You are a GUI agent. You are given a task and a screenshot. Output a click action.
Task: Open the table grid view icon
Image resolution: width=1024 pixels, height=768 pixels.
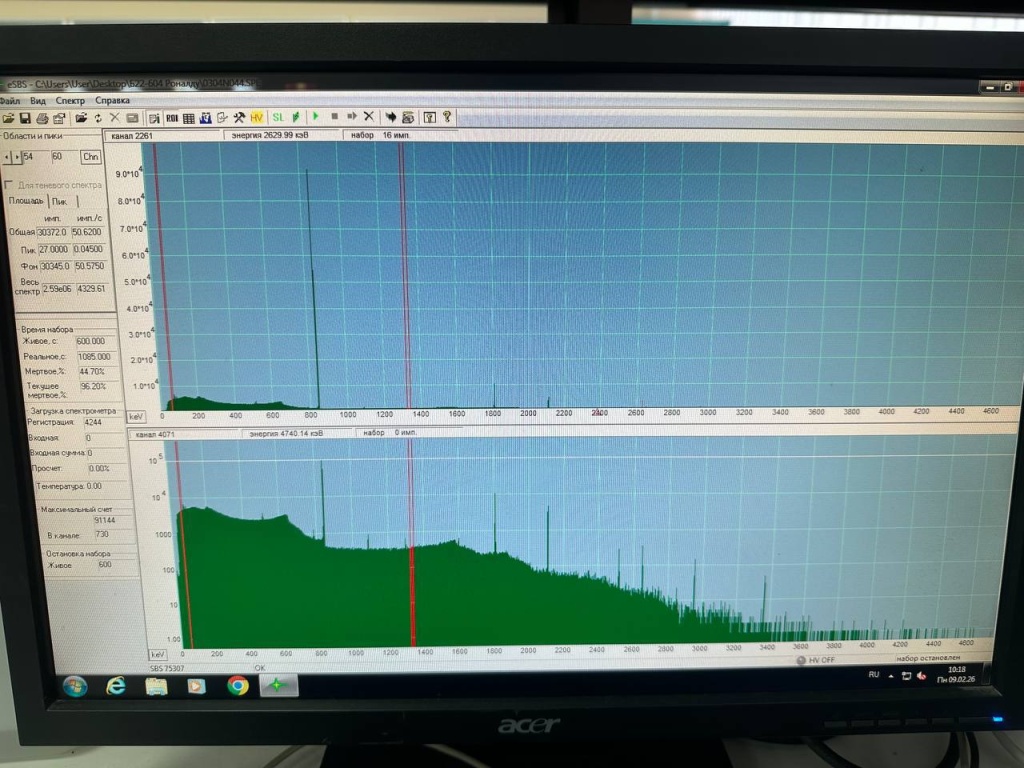click(189, 118)
